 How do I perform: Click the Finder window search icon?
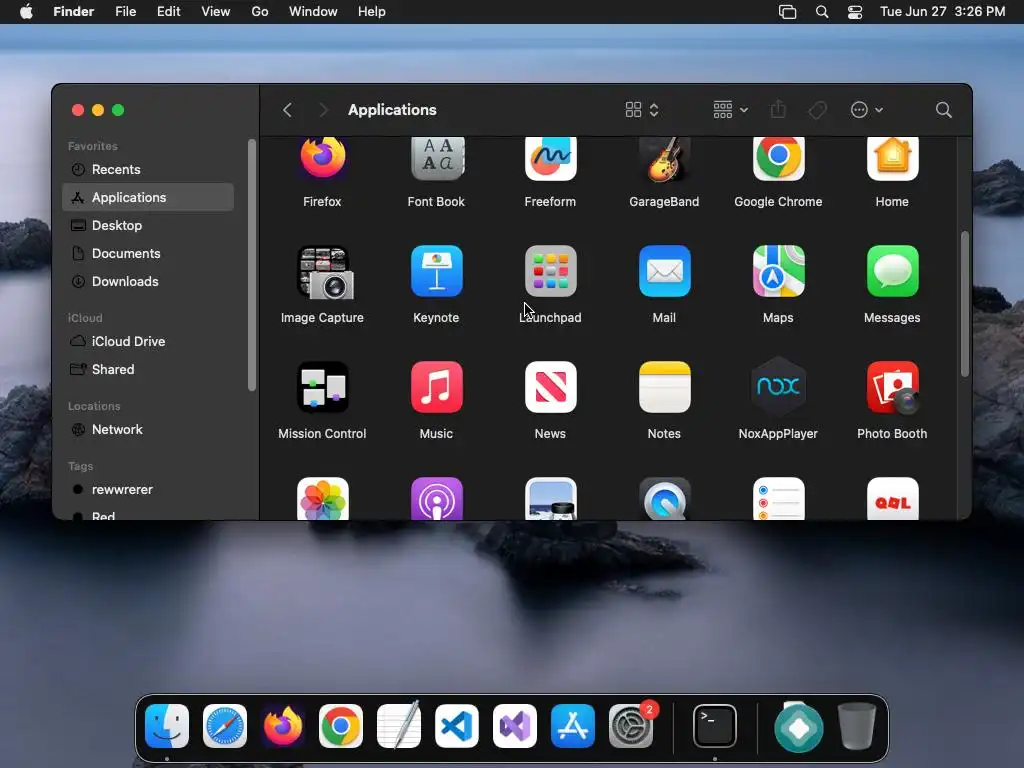pyautogui.click(x=943, y=110)
